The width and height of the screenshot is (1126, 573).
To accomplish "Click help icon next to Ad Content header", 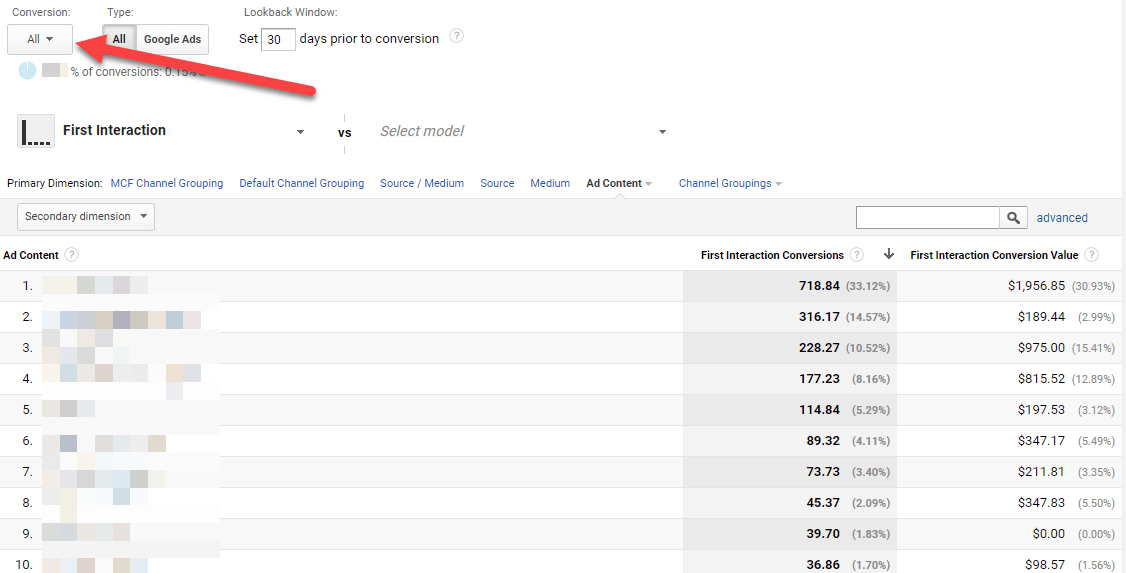I will pos(72,255).
